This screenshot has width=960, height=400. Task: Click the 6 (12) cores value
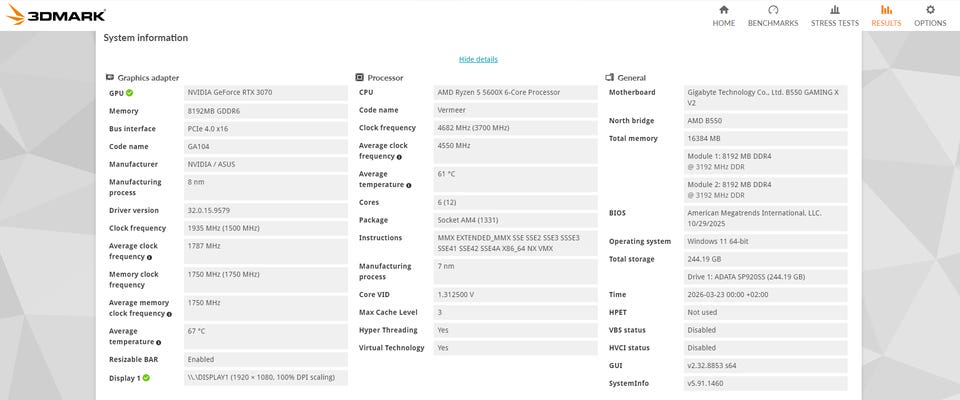[516, 202]
